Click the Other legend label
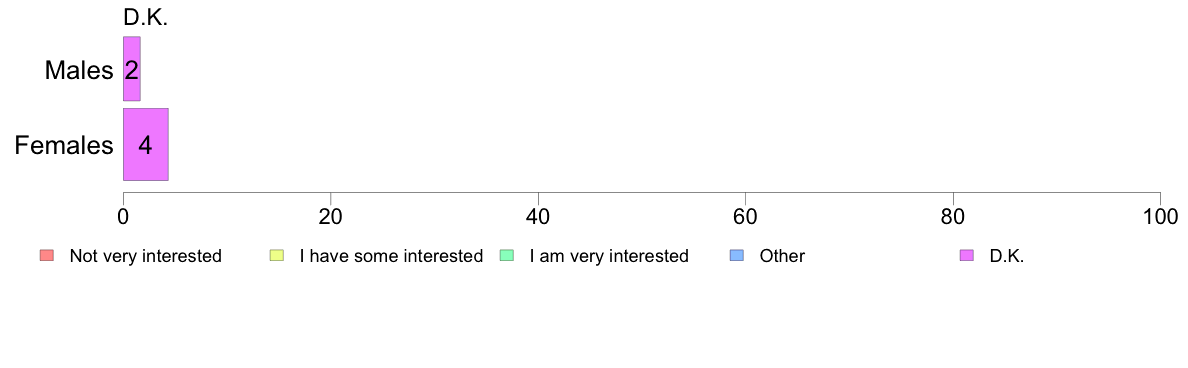The height and width of the screenshot is (368, 1188). [x=783, y=256]
